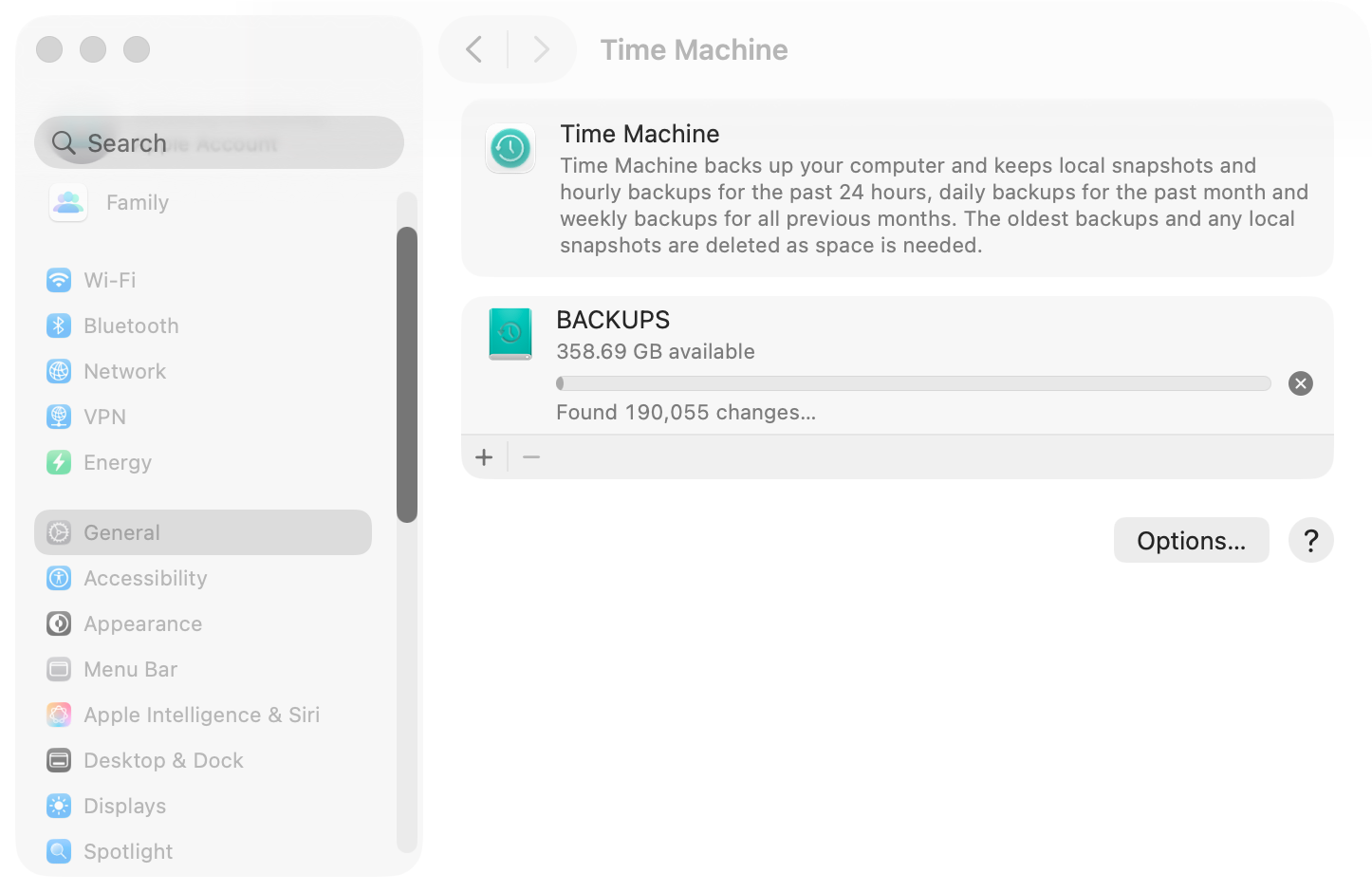Click the minimize window button

pyautogui.click(x=93, y=49)
